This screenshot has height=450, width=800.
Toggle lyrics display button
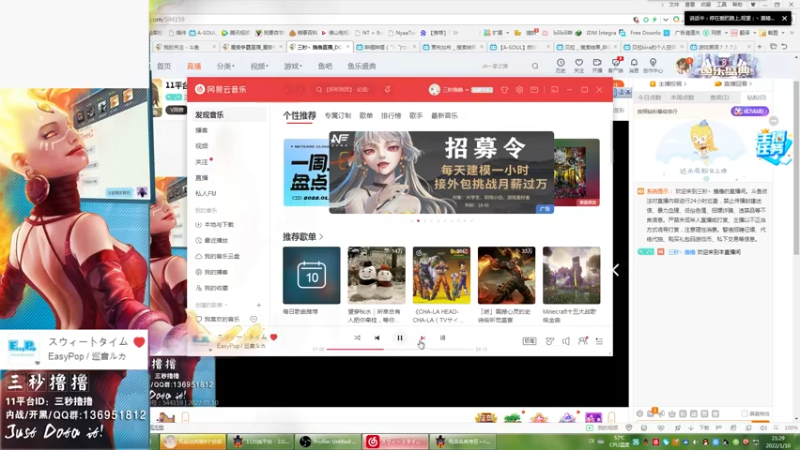click(442, 338)
